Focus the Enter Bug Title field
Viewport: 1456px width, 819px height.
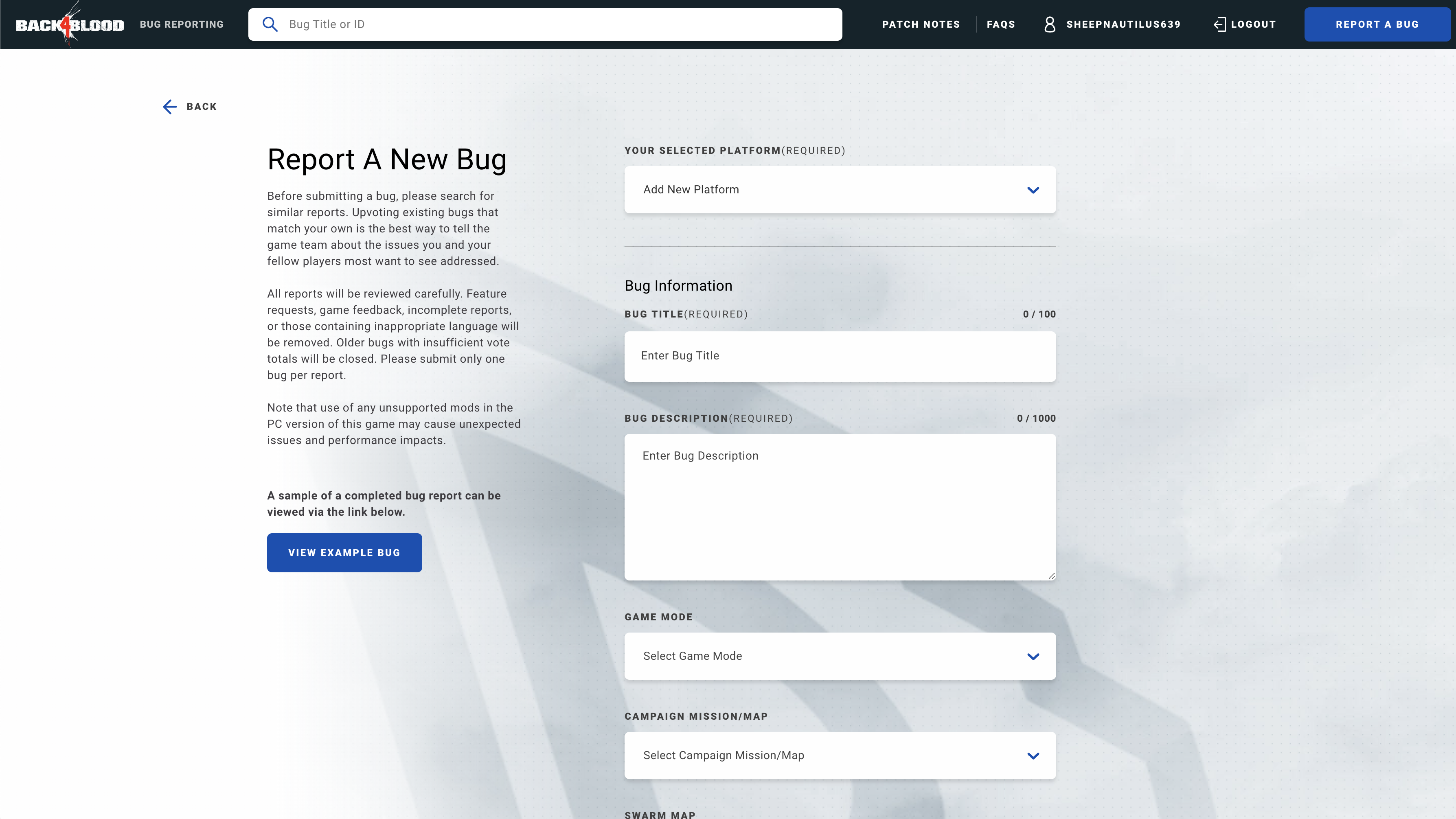[840, 356]
